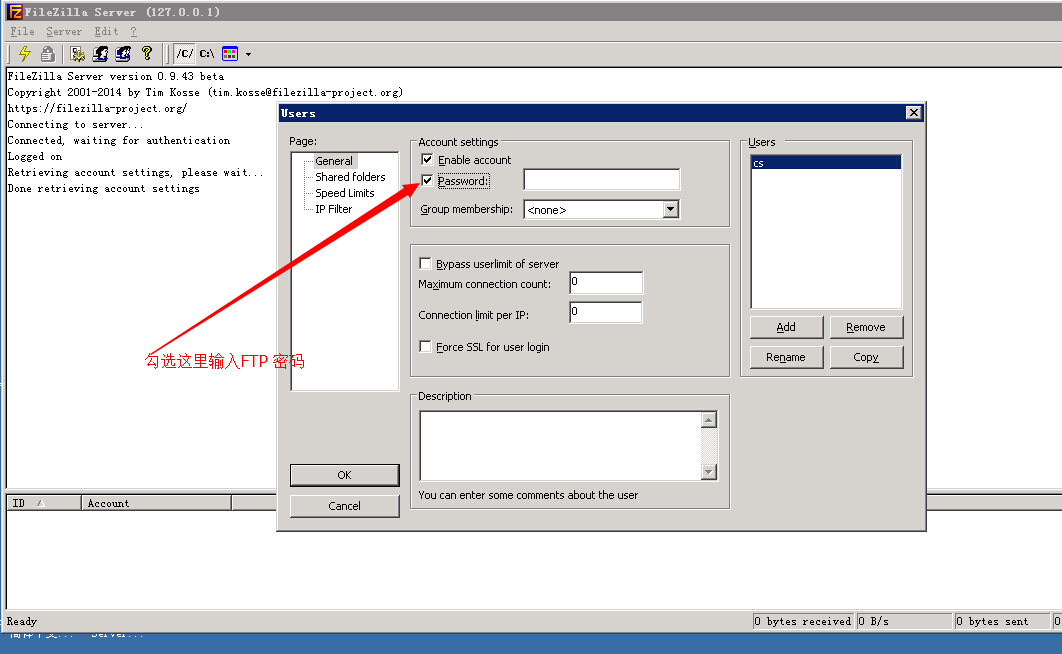Click the Description scrollbar up arrow

(x=708, y=420)
